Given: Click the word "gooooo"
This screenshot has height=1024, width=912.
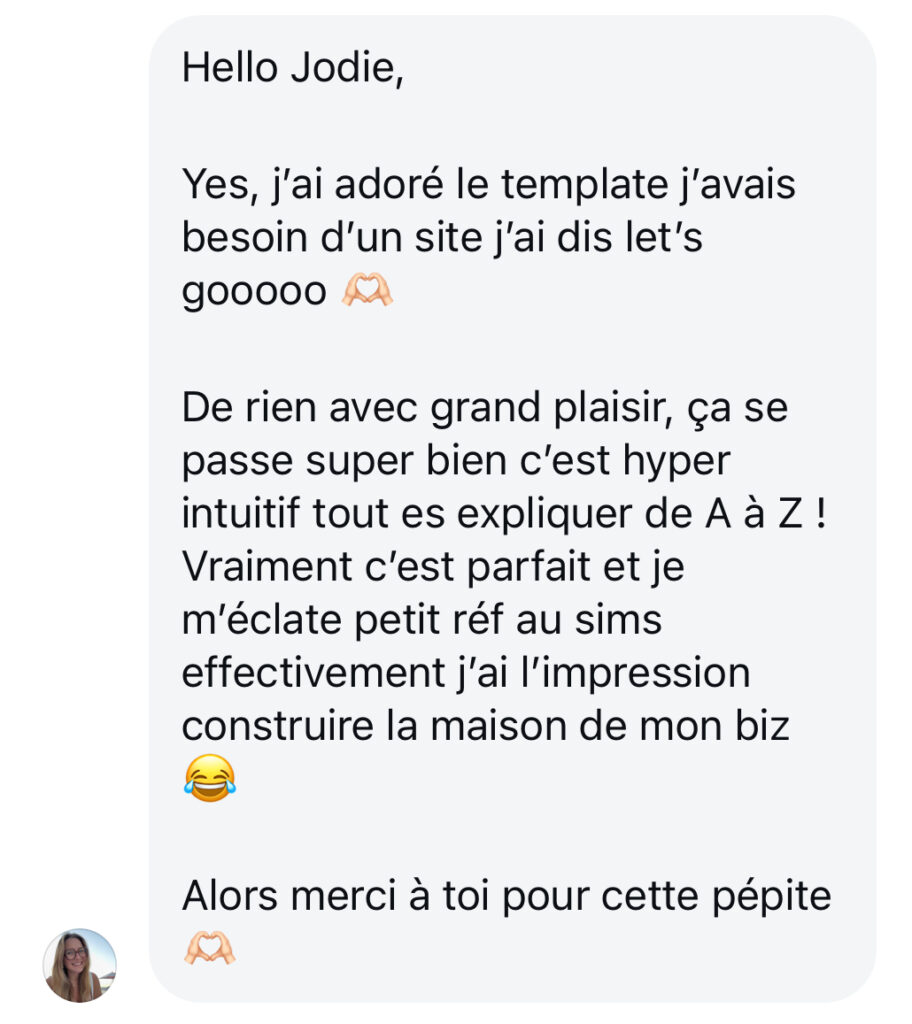Looking at the screenshot, I should [x=254, y=292].
